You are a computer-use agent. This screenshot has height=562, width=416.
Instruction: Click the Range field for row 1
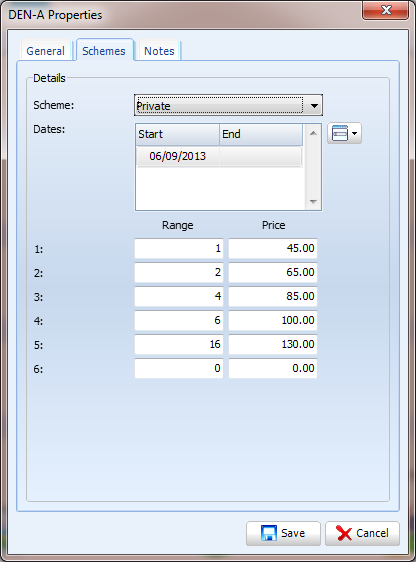pyautogui.click(x=179, y=248)
